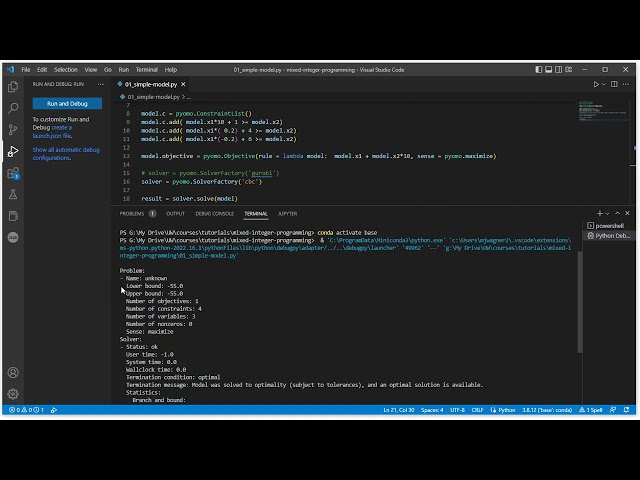Open the Accounts icon in activity bar
This screenshot has height=480, width=640.
[x=13, y=373]
